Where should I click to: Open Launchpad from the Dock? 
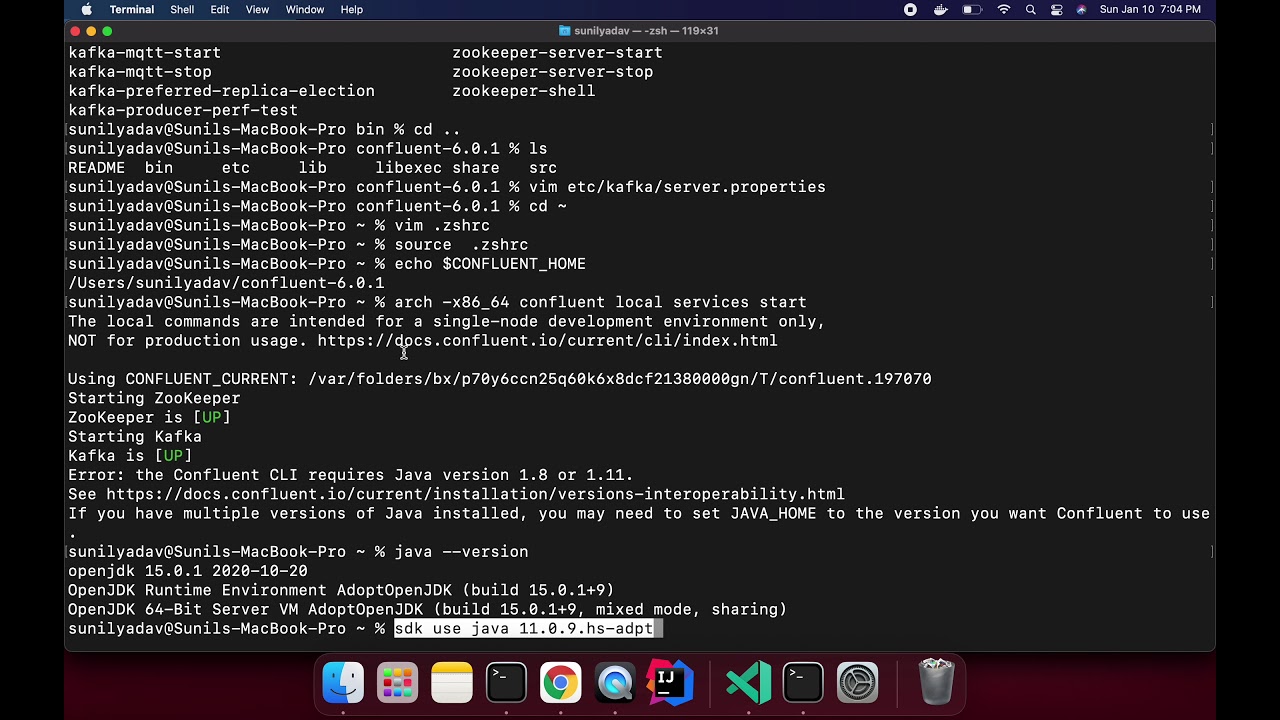pyautogui.click(x=397, y=682)
